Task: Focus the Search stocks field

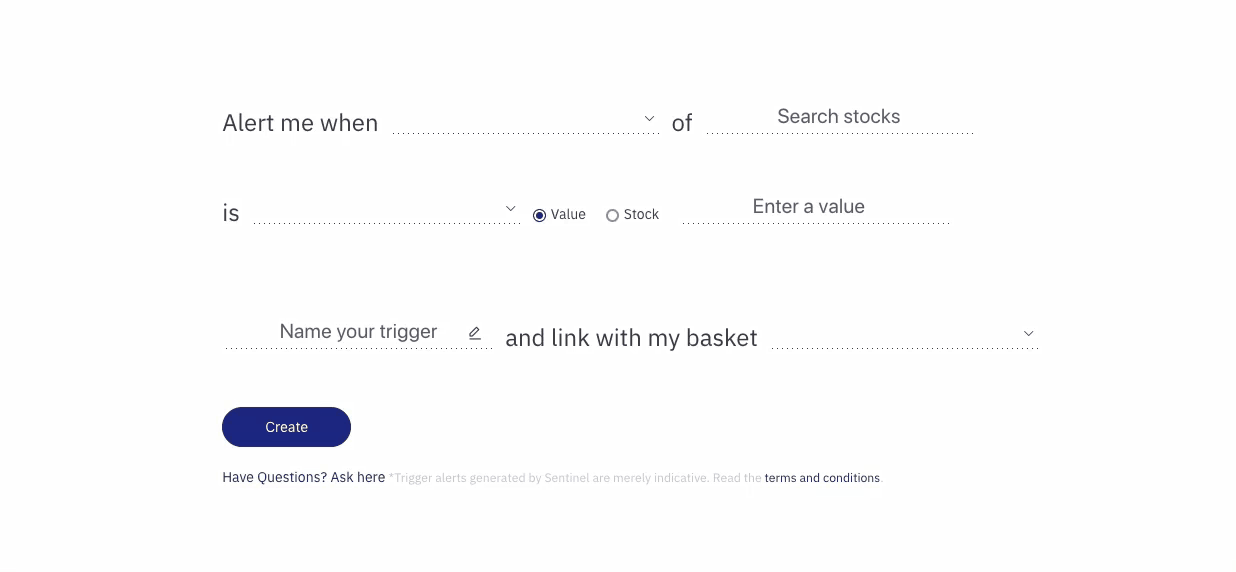Action: click(x=838, y=117)
